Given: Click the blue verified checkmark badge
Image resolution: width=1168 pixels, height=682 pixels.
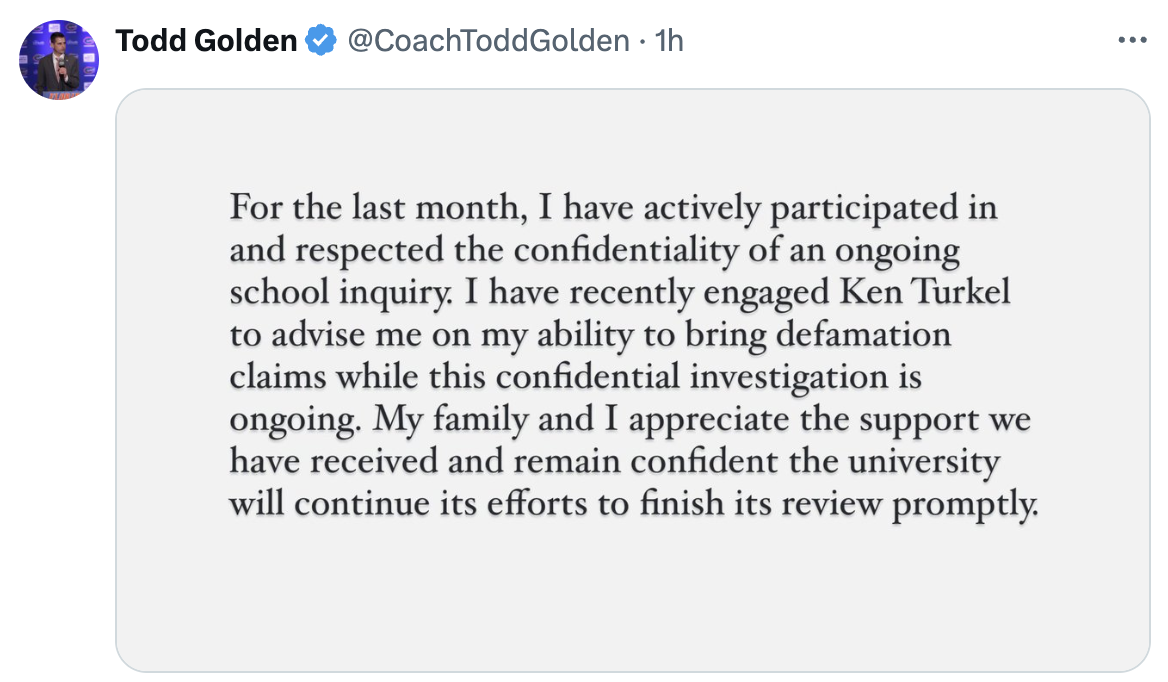Looking at the screenshot, I should (321, 40).
